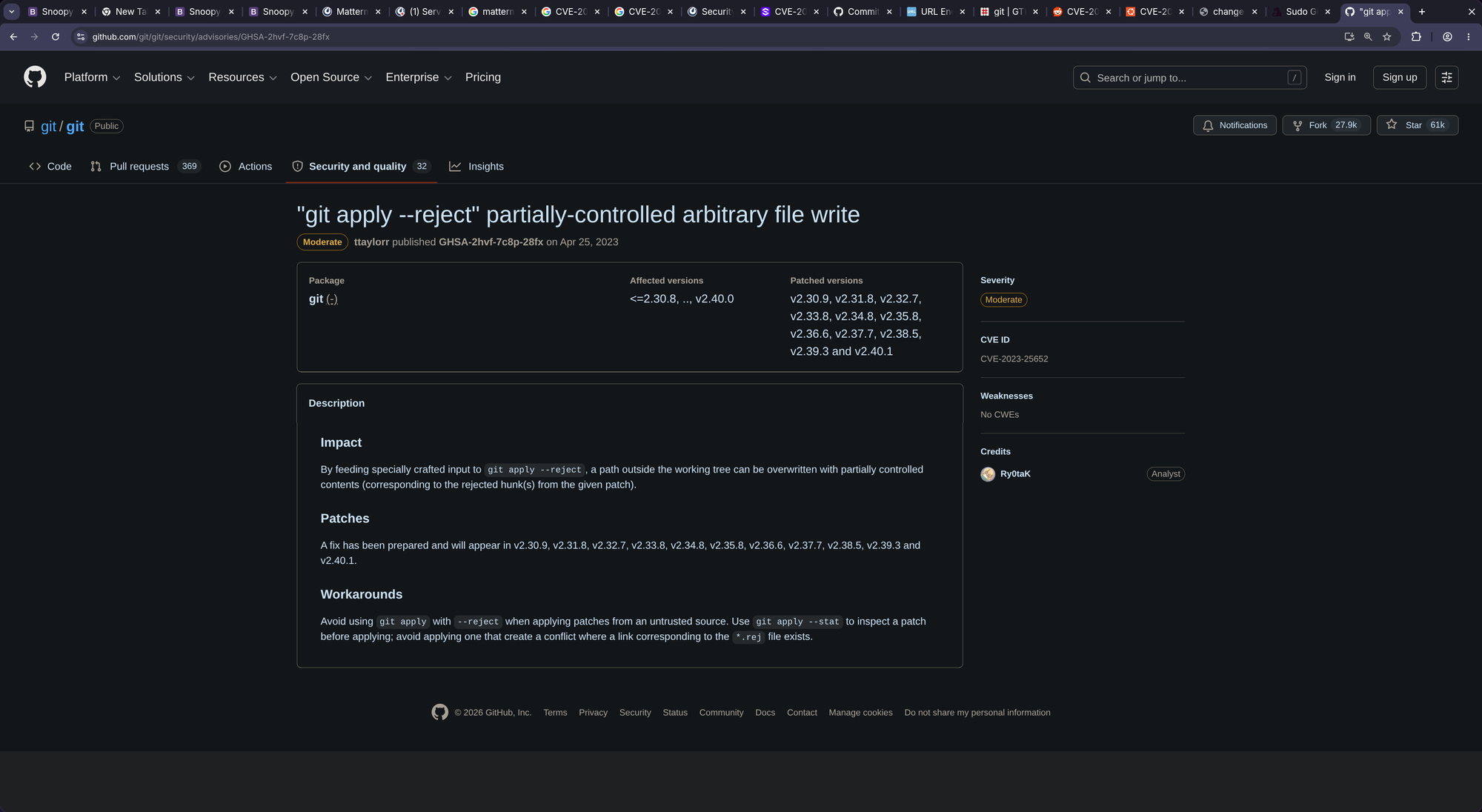Focus the Search or jump to field
The image size is (1482, 812).
[1189, 77]
